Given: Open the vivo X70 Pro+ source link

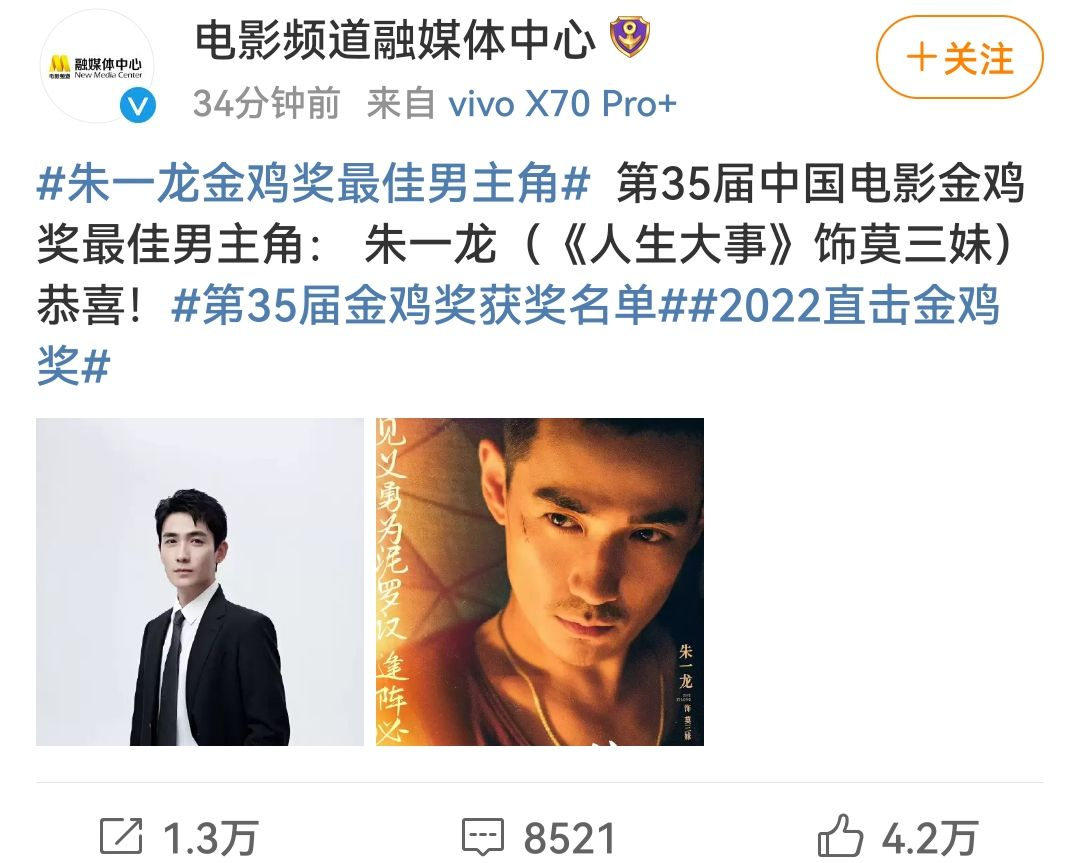Looking at the screenshot, I should (563, 104).
